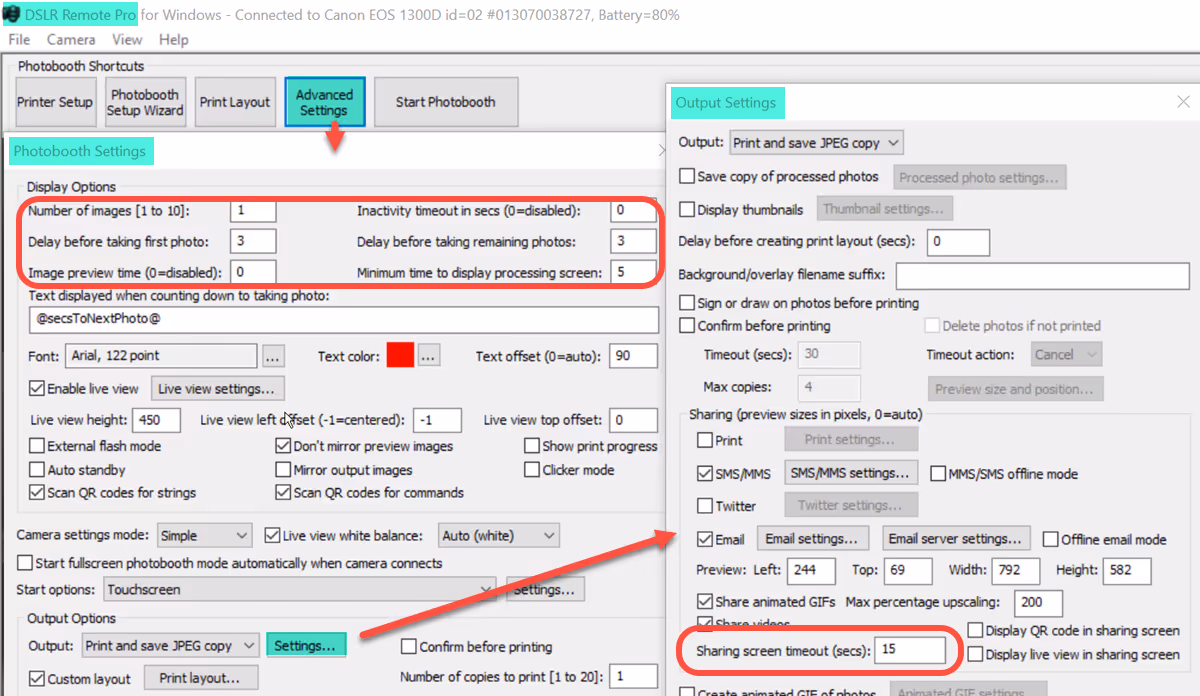Open Live view settings
The width and height of the screenshot is (1200, 696).
coord(217,388)
